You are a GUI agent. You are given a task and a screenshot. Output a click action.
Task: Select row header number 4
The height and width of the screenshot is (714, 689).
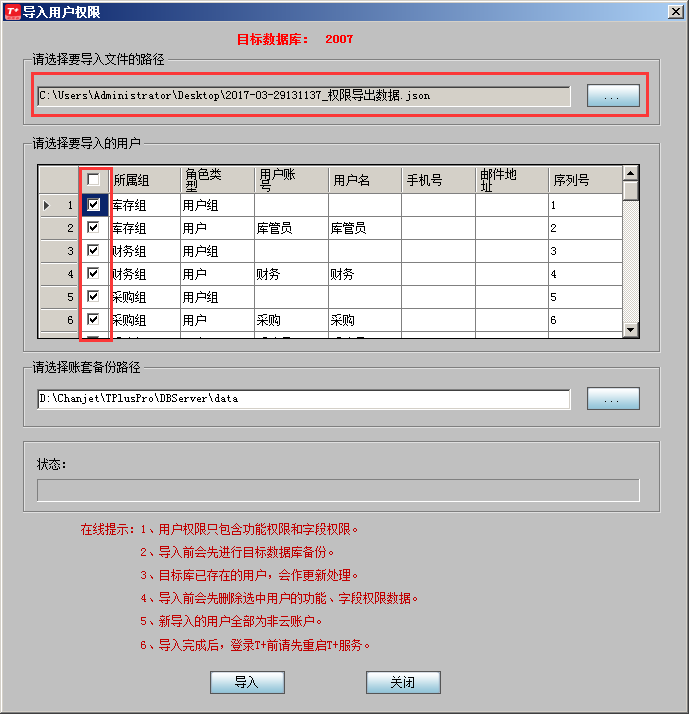click(59, 274)
